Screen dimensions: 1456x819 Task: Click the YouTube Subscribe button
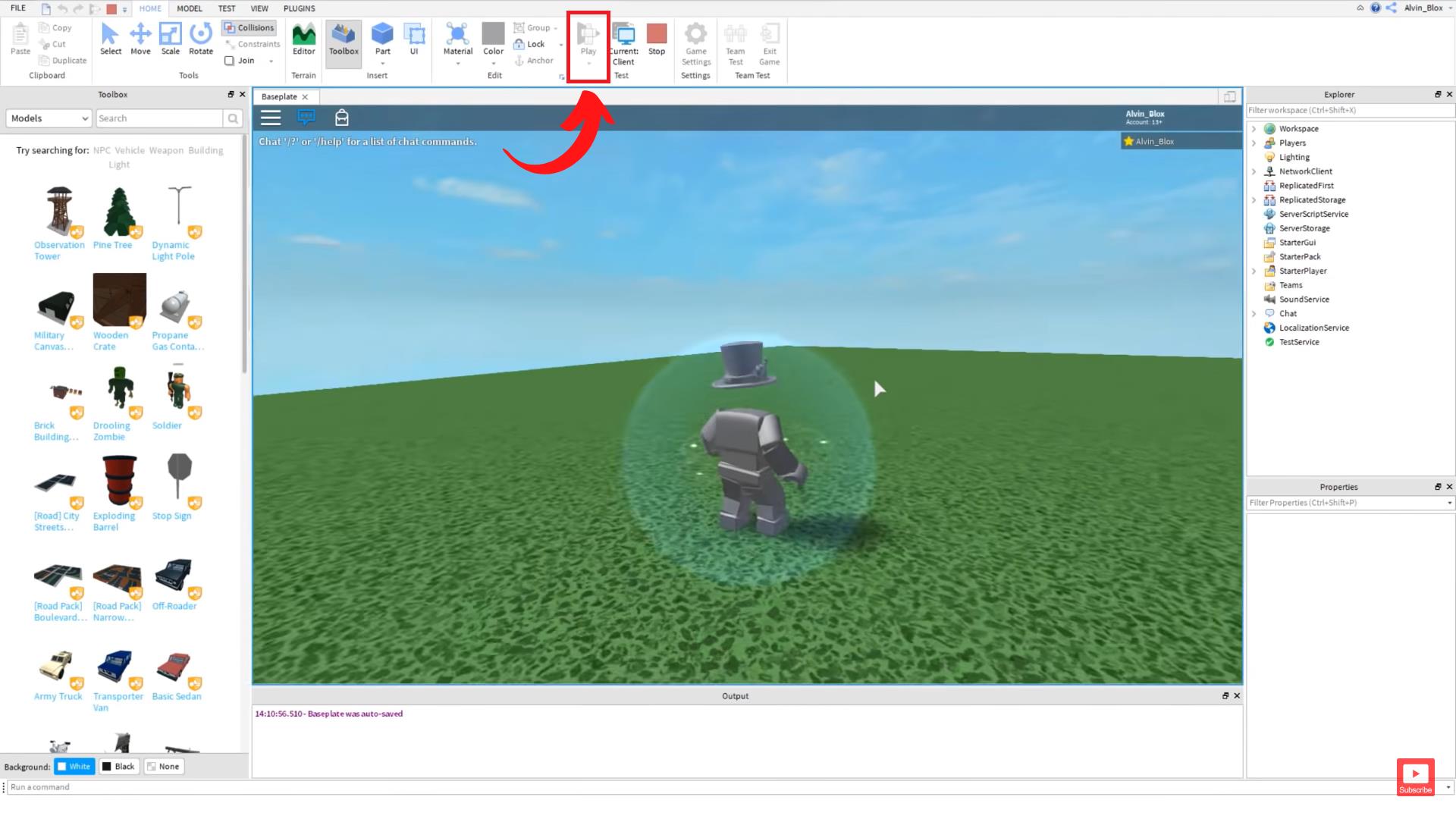coord(1415,777)
